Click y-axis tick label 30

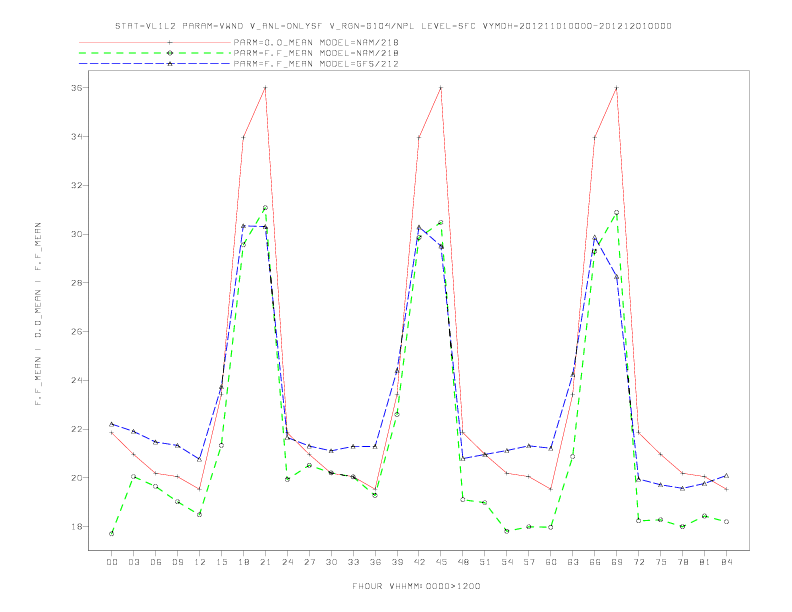(77, 234)
